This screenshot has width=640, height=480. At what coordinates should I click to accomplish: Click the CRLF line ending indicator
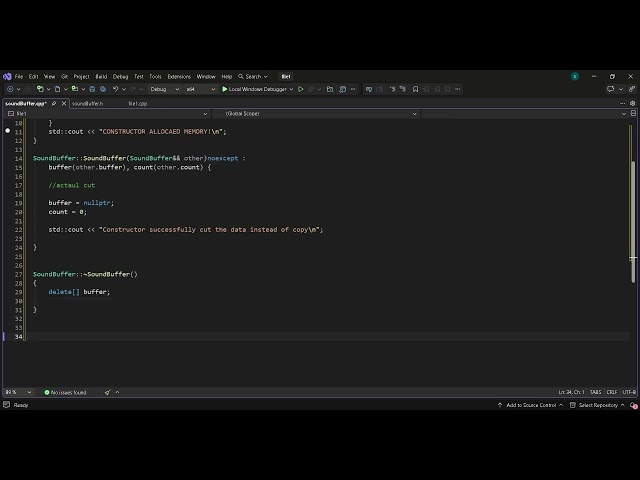611,392
